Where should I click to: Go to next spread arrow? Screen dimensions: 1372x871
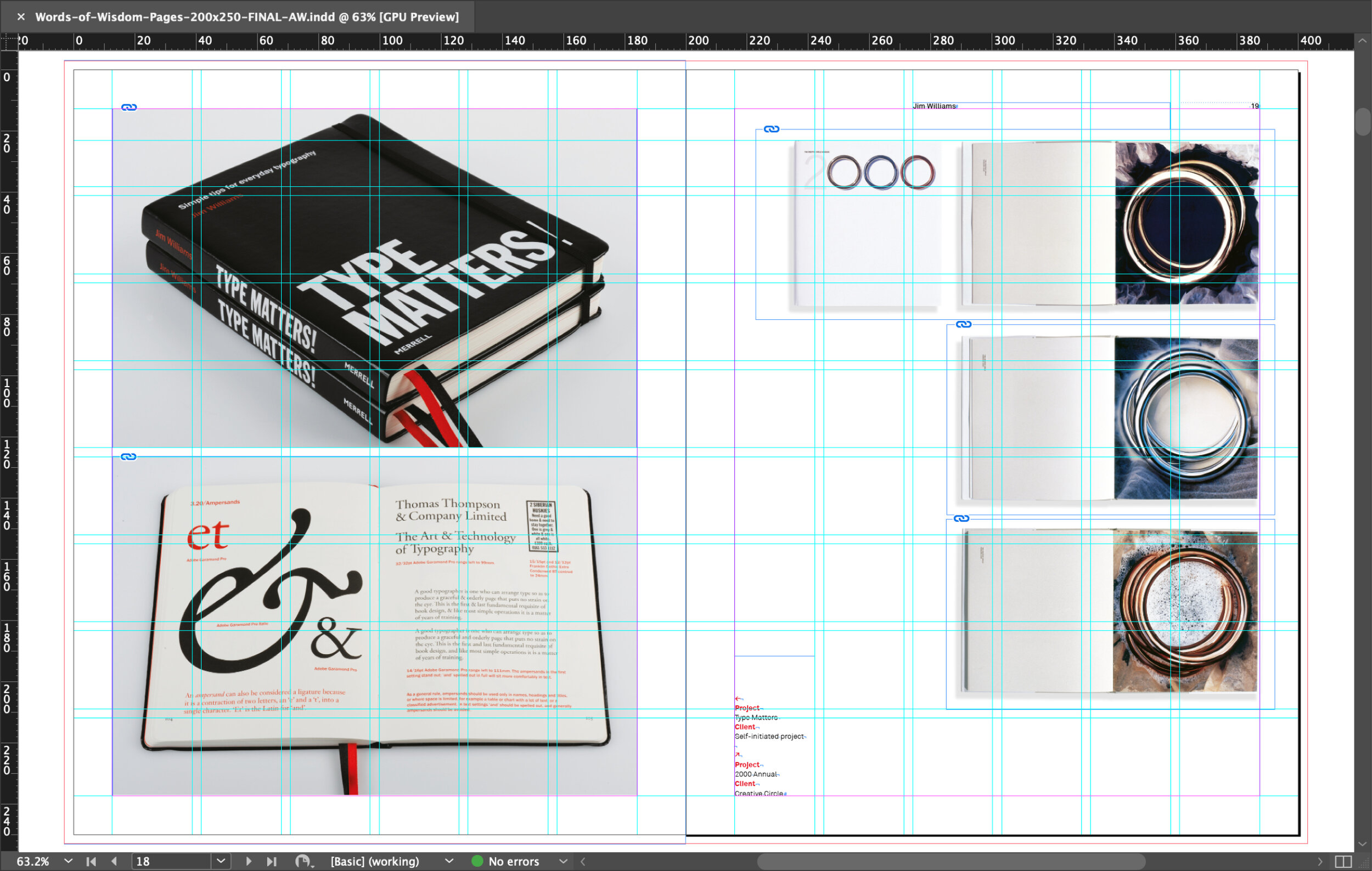click(249, 861)
